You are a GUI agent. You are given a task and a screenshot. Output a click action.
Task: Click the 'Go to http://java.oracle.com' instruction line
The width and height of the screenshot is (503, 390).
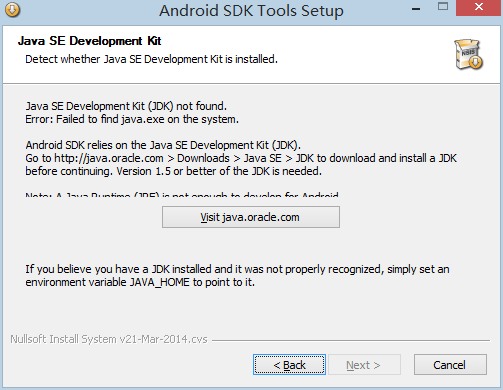(241, 158)
